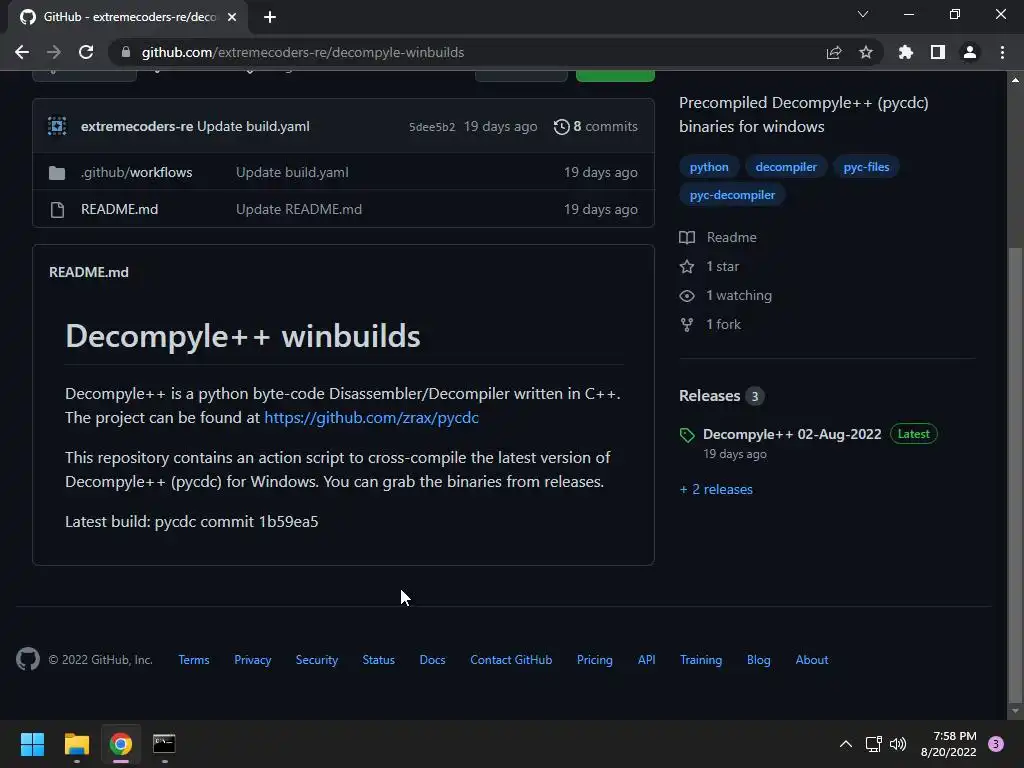Screen dimensions: 1024x768
Task: Click the GitHub logo in the footer
Action: point(27,660)
